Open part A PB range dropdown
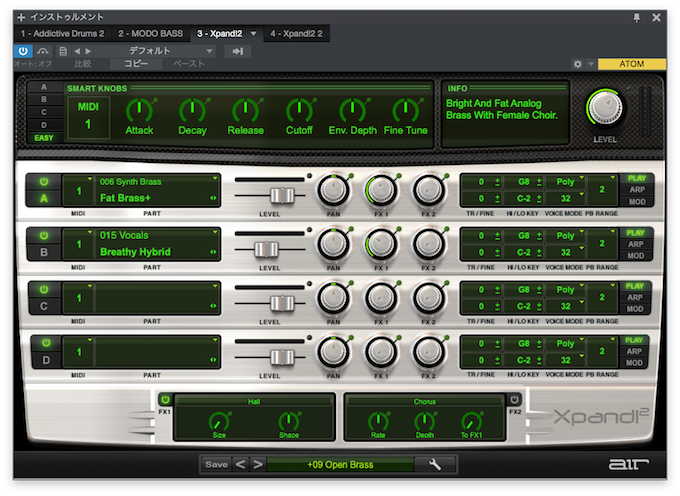This screenshot has height=496, width=680. [x=602, y=189]
